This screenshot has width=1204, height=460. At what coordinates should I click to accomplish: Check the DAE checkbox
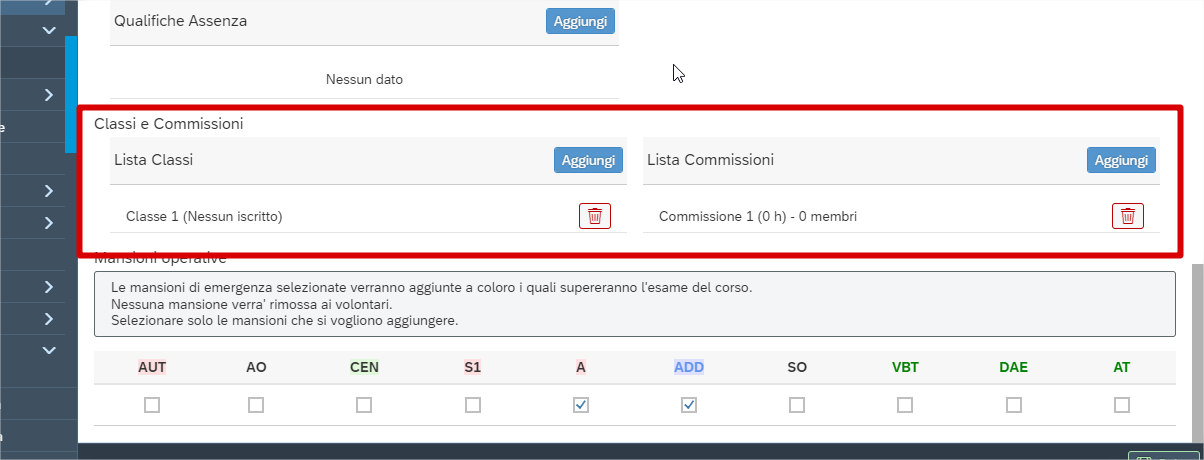point(1013,405)
